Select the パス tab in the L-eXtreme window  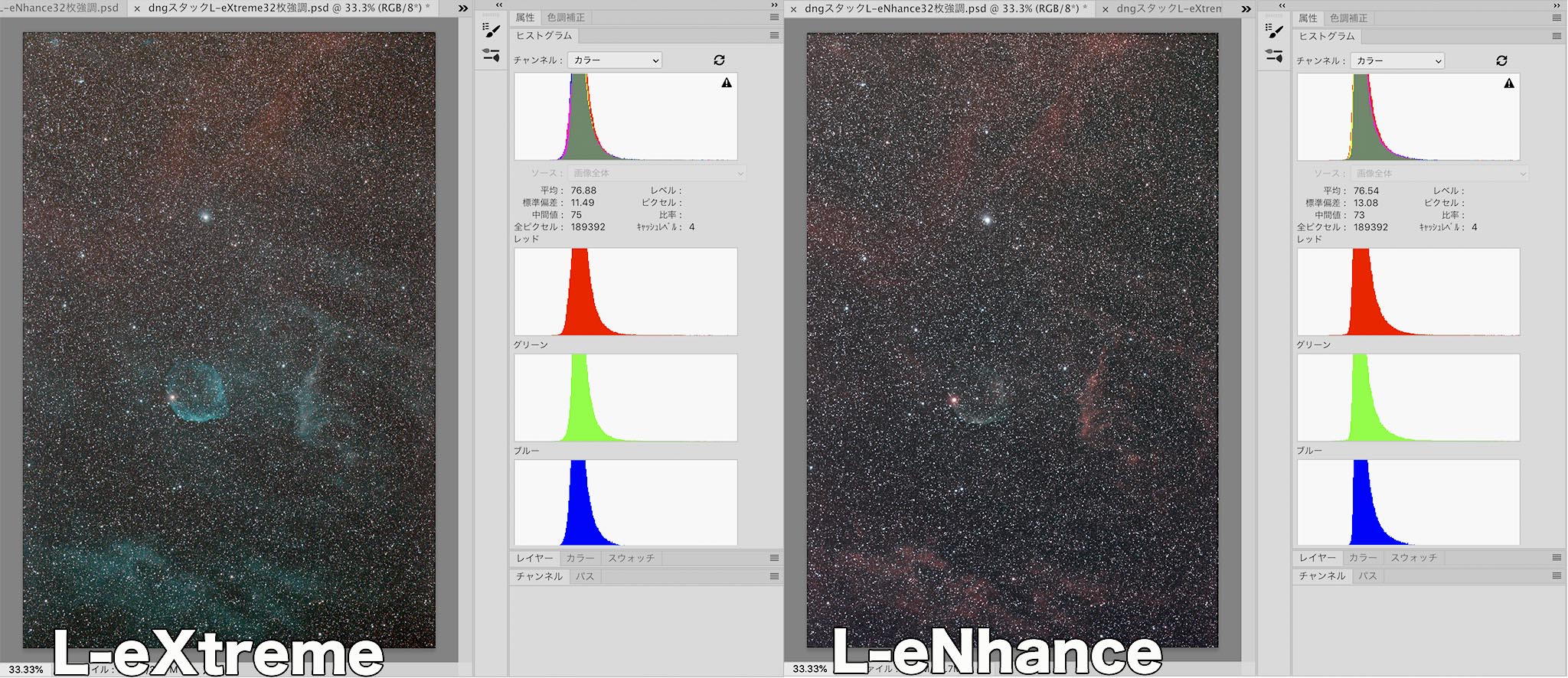585,576
